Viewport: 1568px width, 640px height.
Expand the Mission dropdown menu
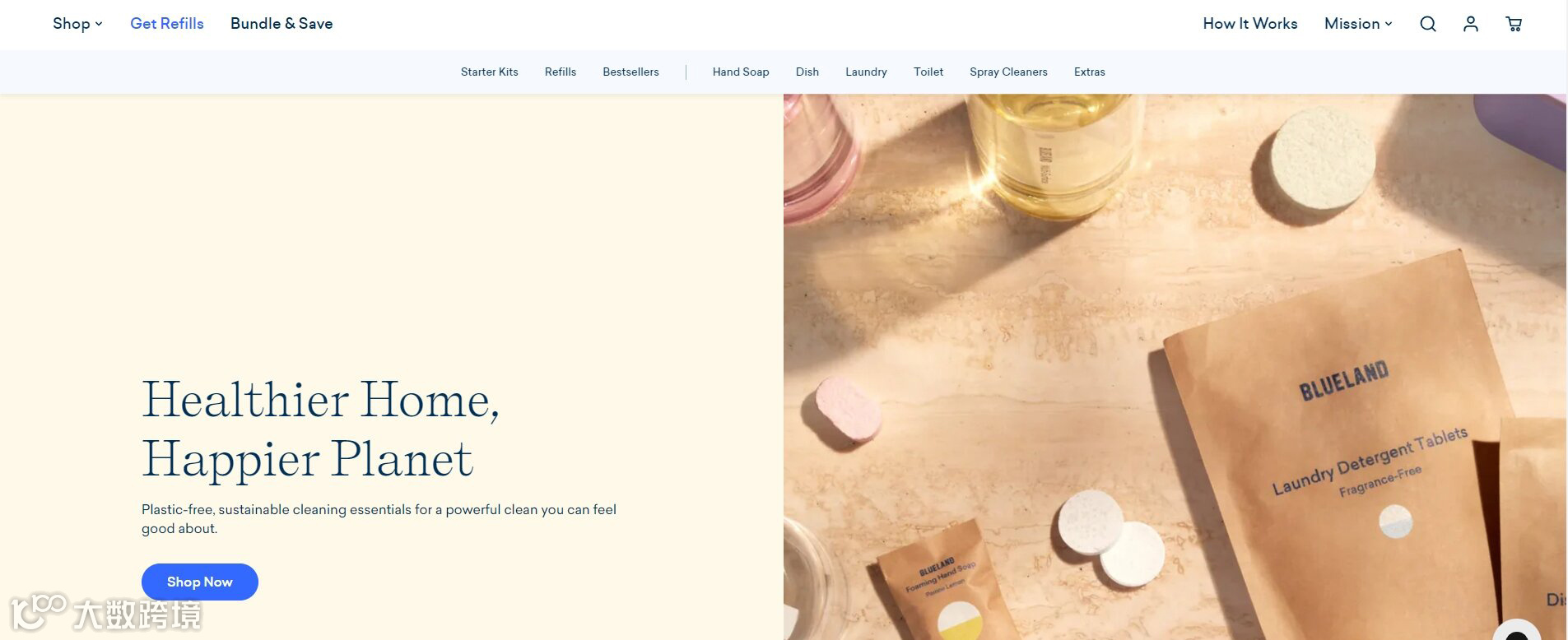(x=1358, y=24)
